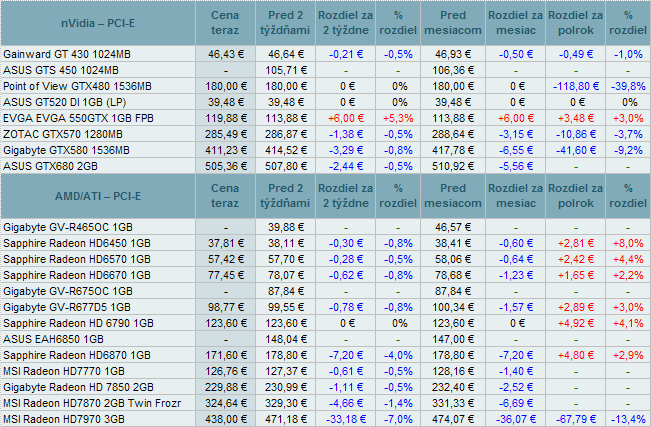Select the 87,84 € two-weeks-ago price for GV-R675OC
Screen dimensions: 651x427
pos(286,291)
